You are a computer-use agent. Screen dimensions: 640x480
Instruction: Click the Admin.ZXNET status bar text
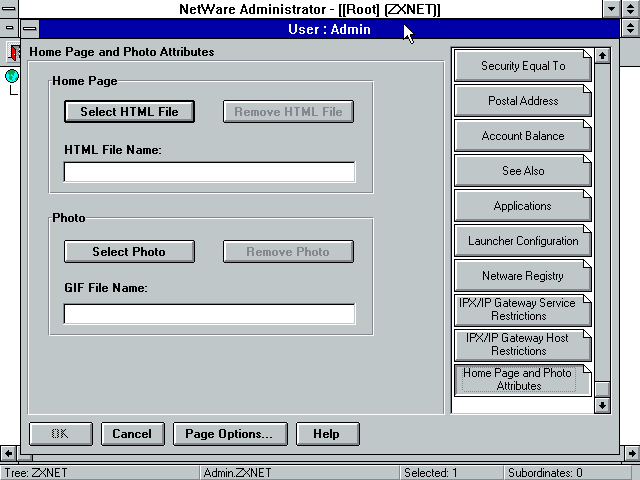(x=238, y=473)
